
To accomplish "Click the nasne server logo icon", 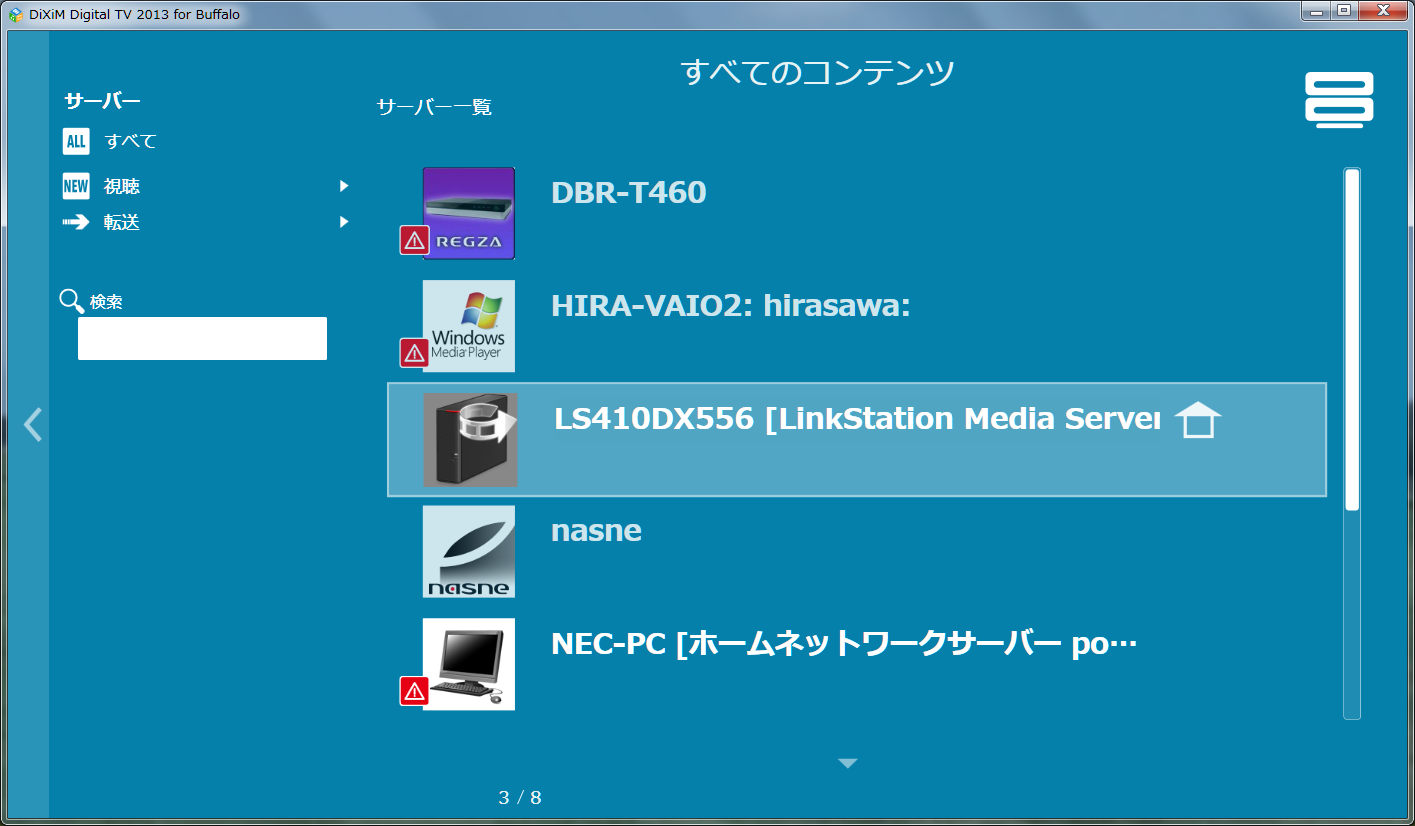I will pos(469,551).
